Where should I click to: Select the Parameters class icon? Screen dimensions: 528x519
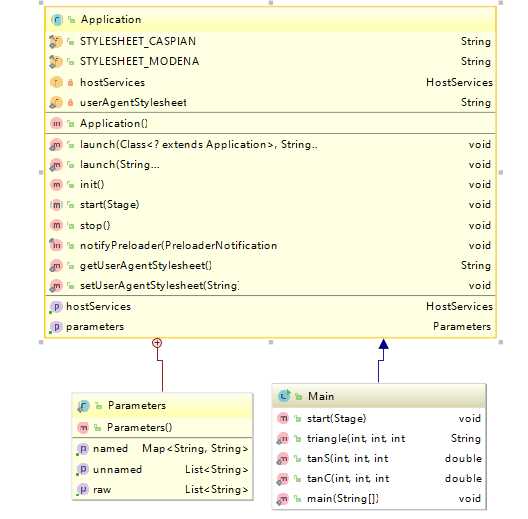[83, 406]
